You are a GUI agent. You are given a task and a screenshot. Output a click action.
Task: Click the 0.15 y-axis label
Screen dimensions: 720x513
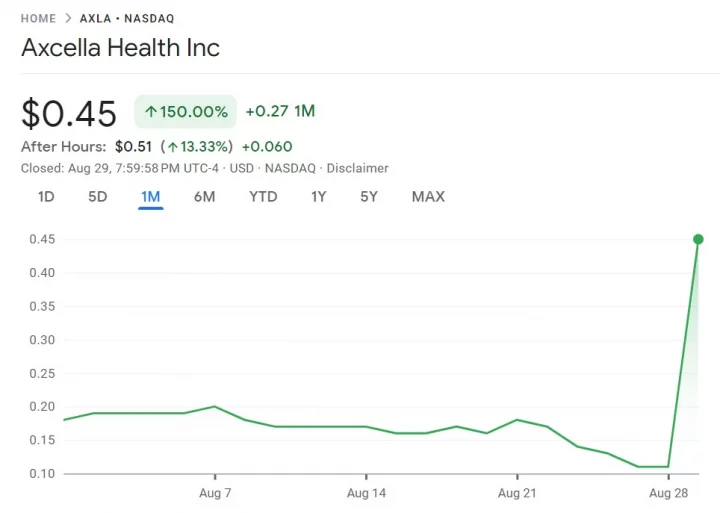42,440
